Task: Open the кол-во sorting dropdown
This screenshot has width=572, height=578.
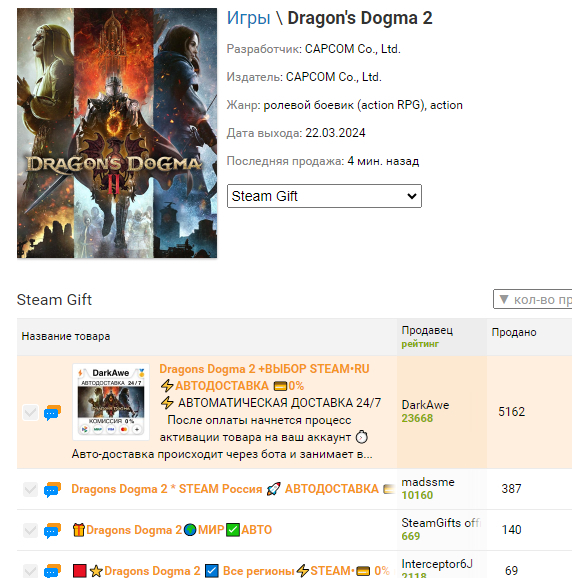Action: tap(533, 299)
